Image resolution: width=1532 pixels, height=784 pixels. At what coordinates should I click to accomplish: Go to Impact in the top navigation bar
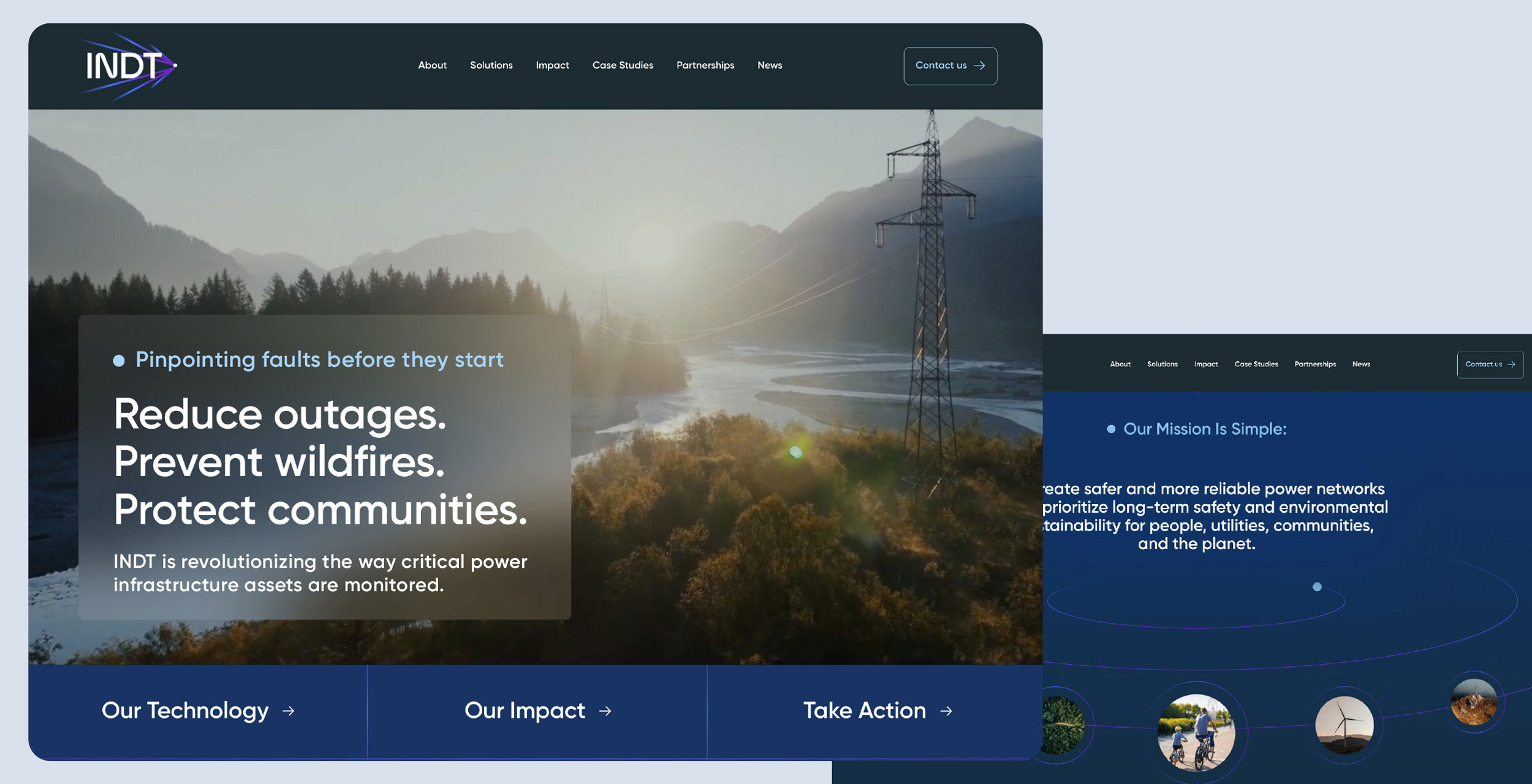pos(552,66)
